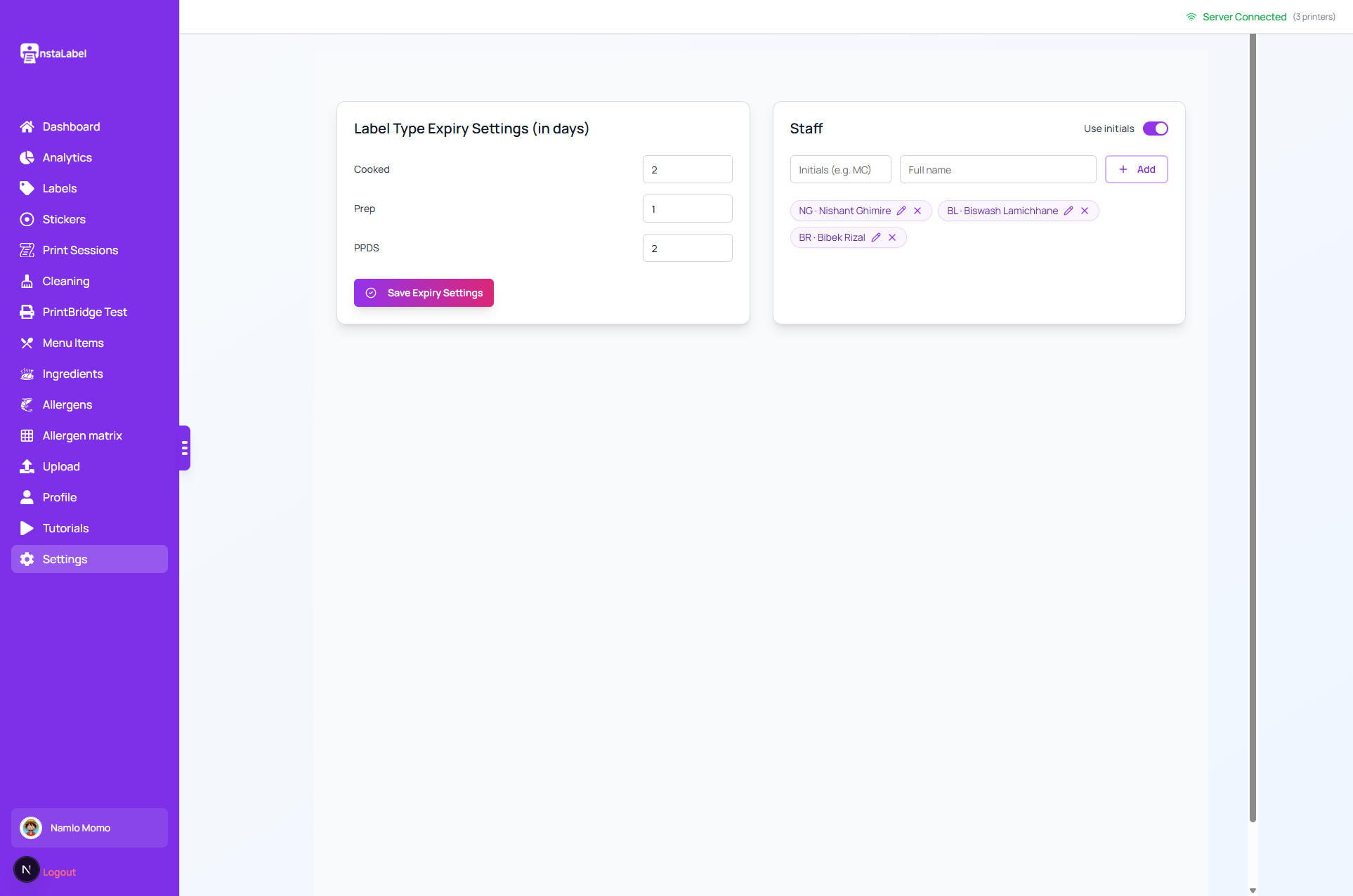
Task: Remove staff member Nishant Ghimire
Action: (917, 211)
